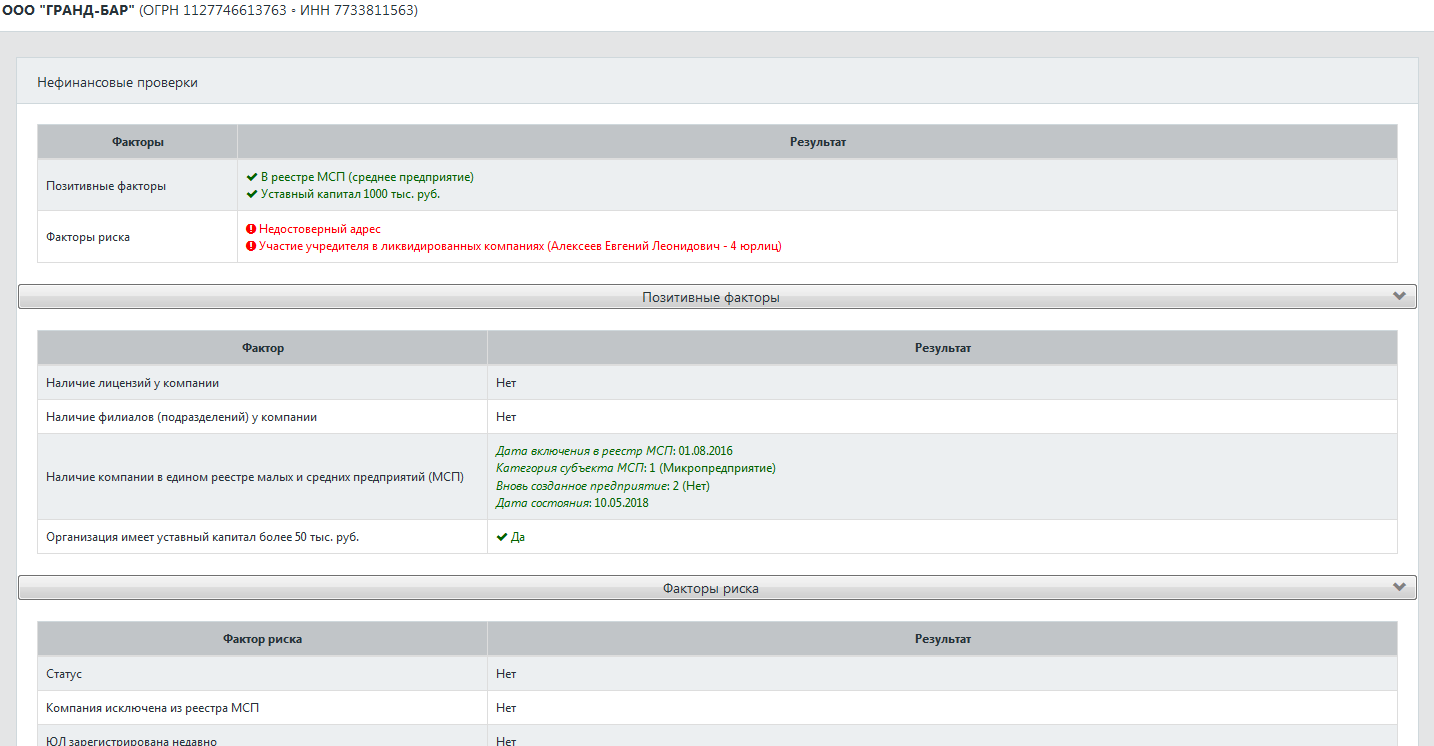This screenshot has height=746, width=1434.
Task: Open the liquidated companies risk about Алексеев Евгений Леонидович
Action: (519, 246)
